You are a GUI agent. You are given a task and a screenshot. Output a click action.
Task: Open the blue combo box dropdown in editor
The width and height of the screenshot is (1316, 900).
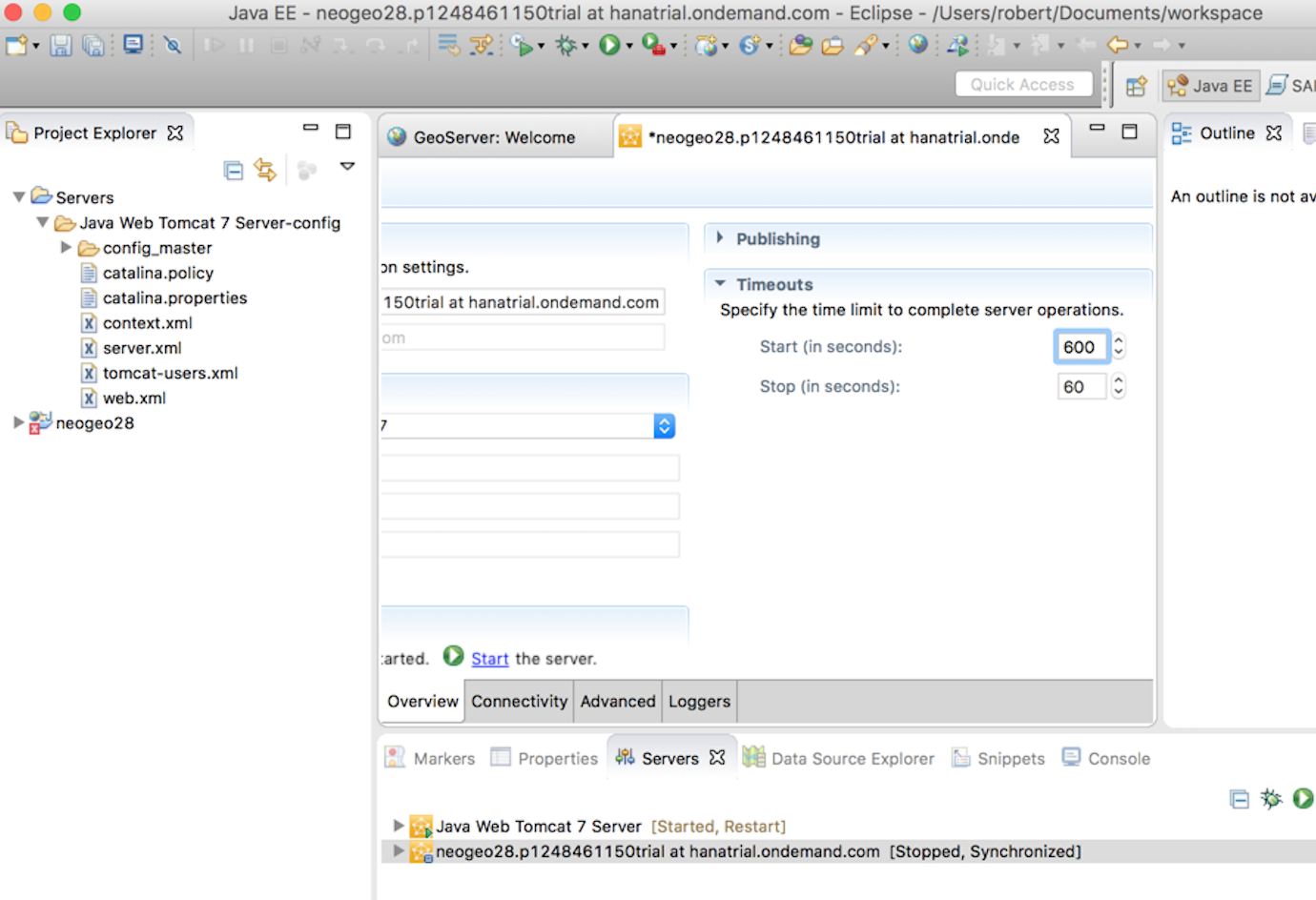(665, 426)
